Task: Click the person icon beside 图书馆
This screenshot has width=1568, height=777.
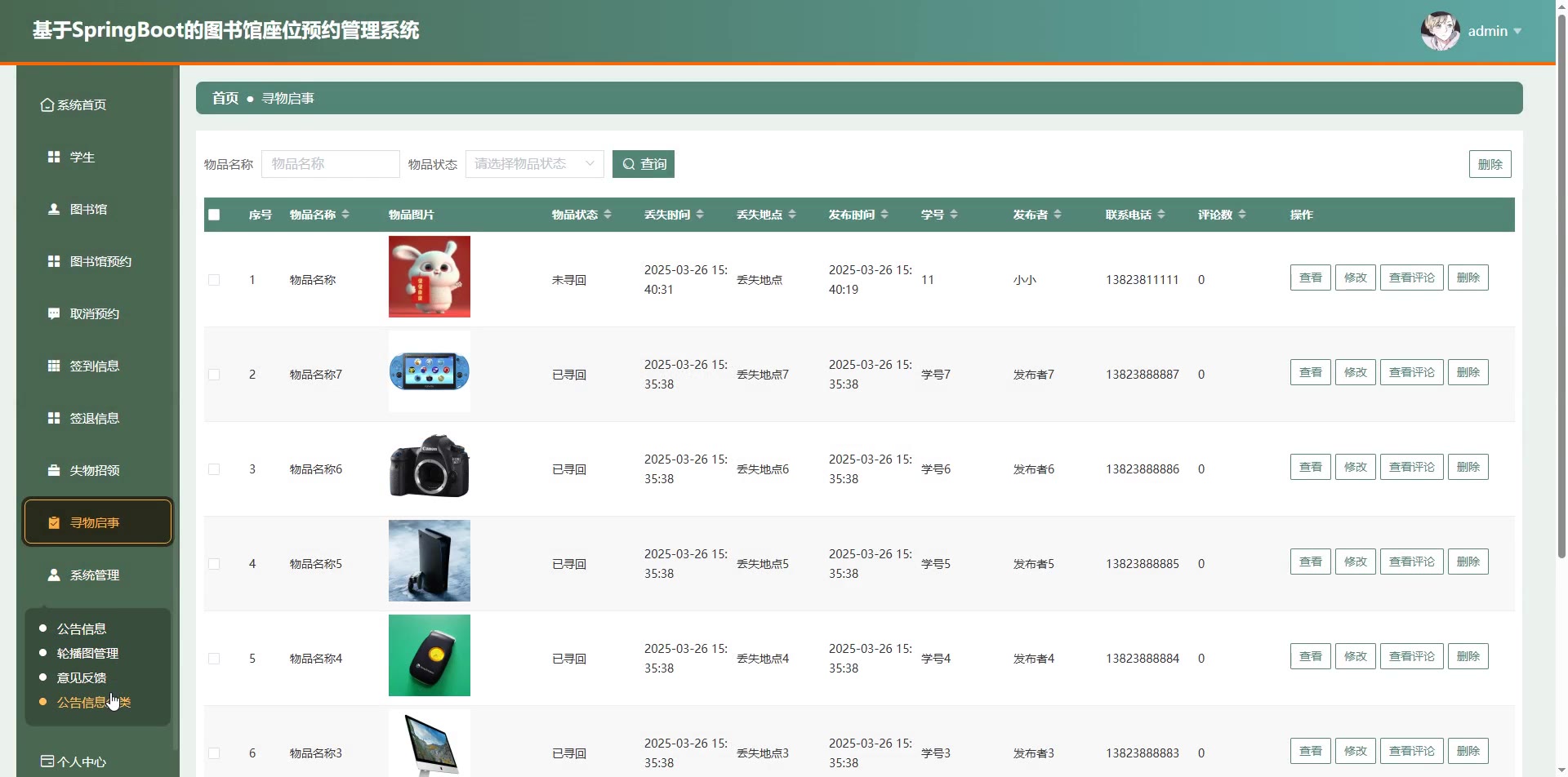Action: [x=54, y=209]
